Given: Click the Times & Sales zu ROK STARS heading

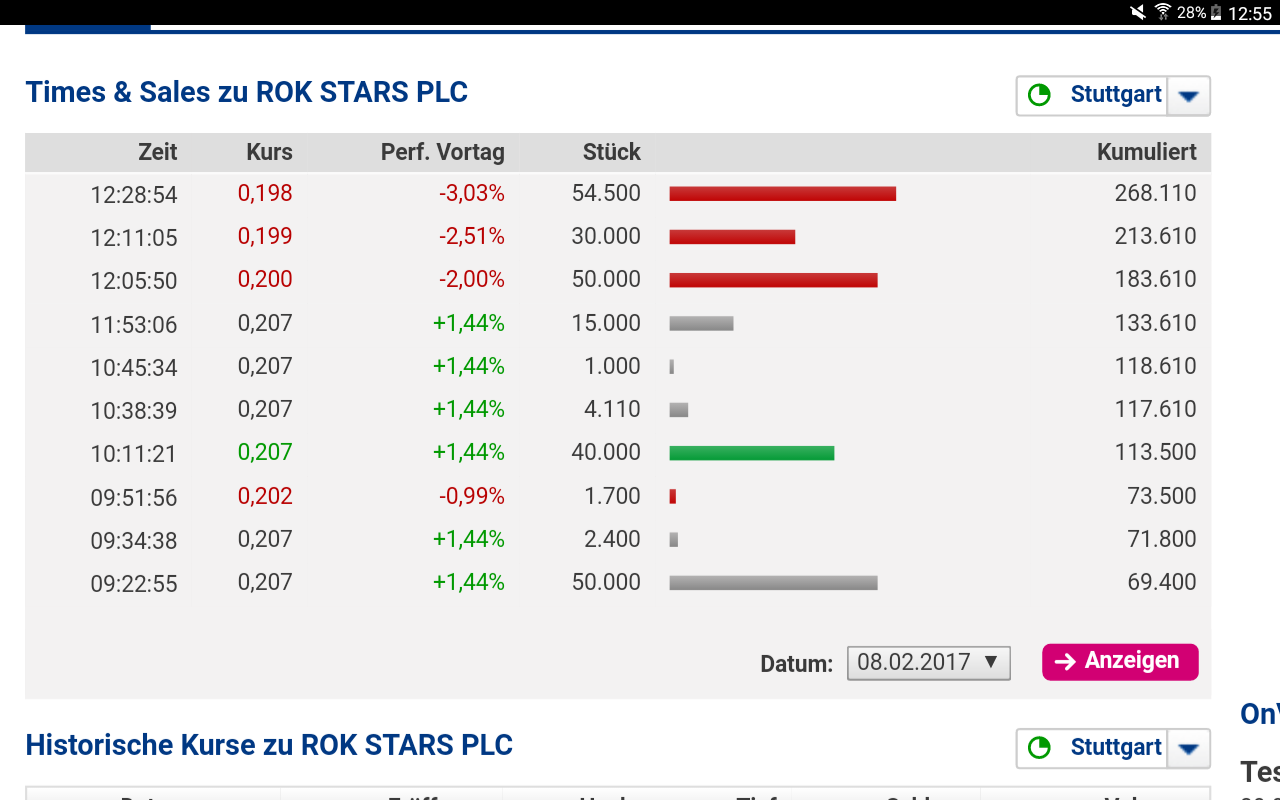Looking at the screenshot, I should [x=247, y=92].
